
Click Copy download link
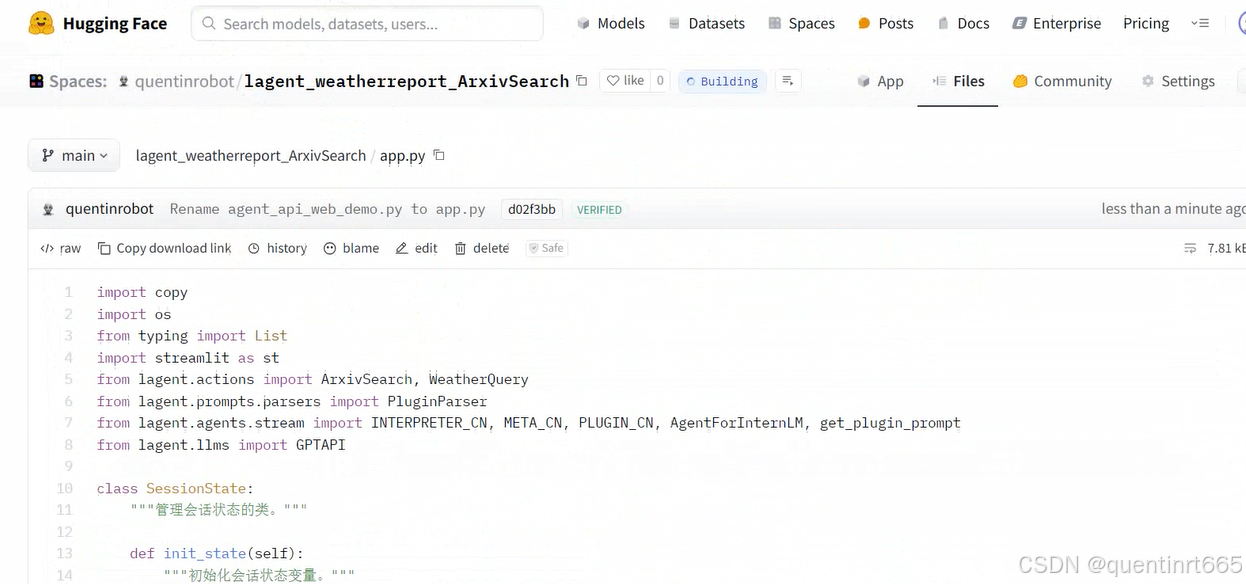coord(164,248)
